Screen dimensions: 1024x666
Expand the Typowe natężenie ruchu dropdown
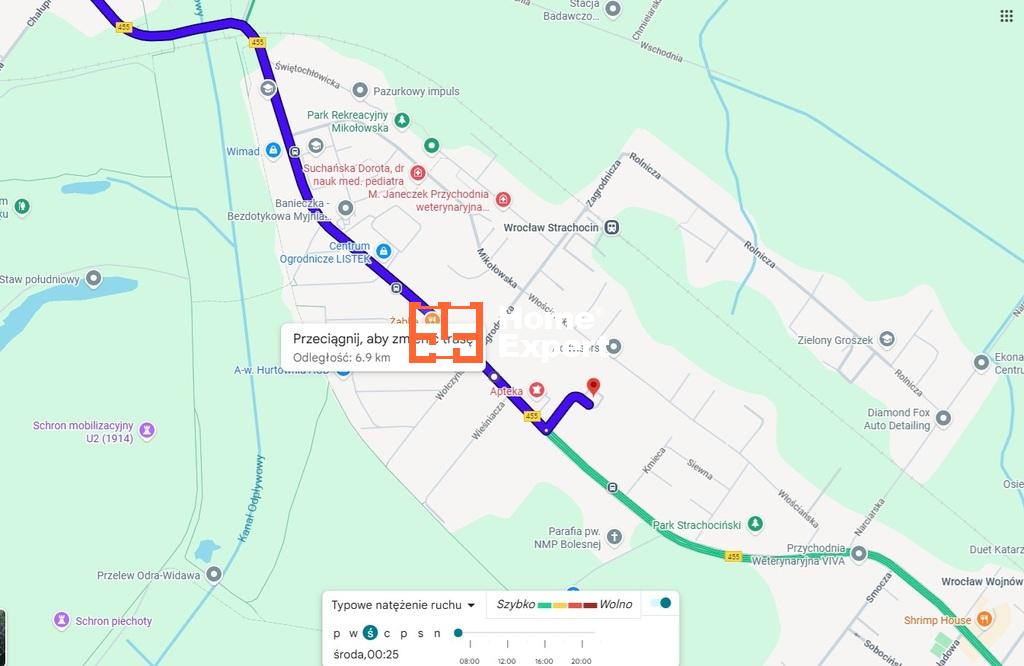tap(403, 605)
